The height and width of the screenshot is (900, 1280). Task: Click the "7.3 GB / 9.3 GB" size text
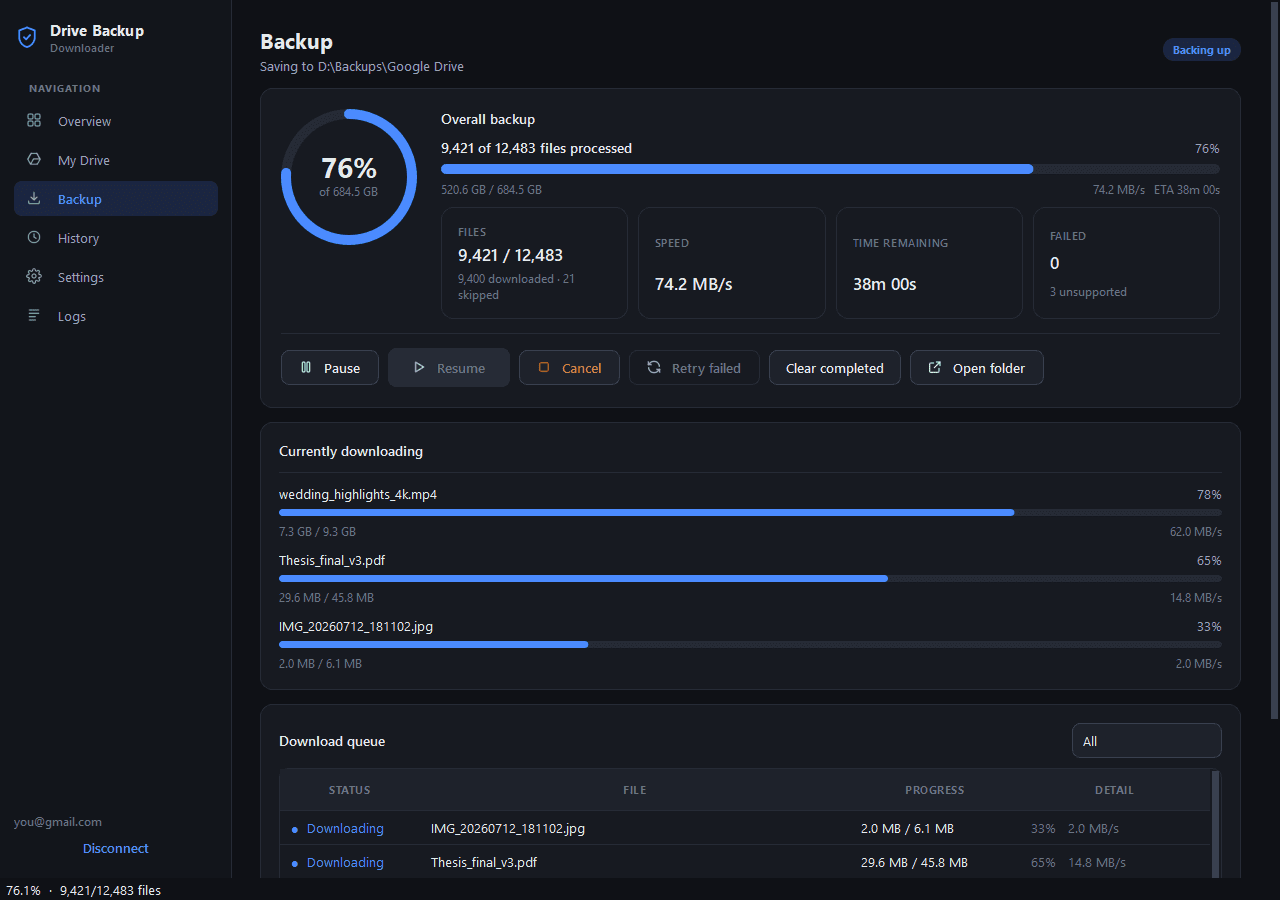point(317,532)
